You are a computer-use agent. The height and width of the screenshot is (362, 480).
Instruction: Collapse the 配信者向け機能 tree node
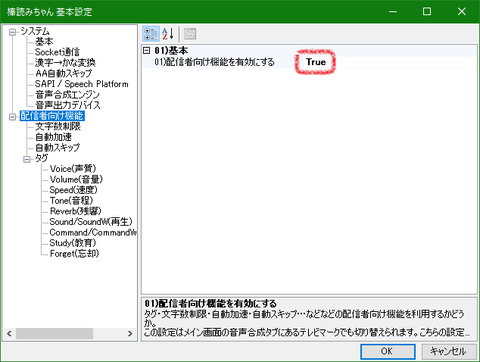click(13, 117)
